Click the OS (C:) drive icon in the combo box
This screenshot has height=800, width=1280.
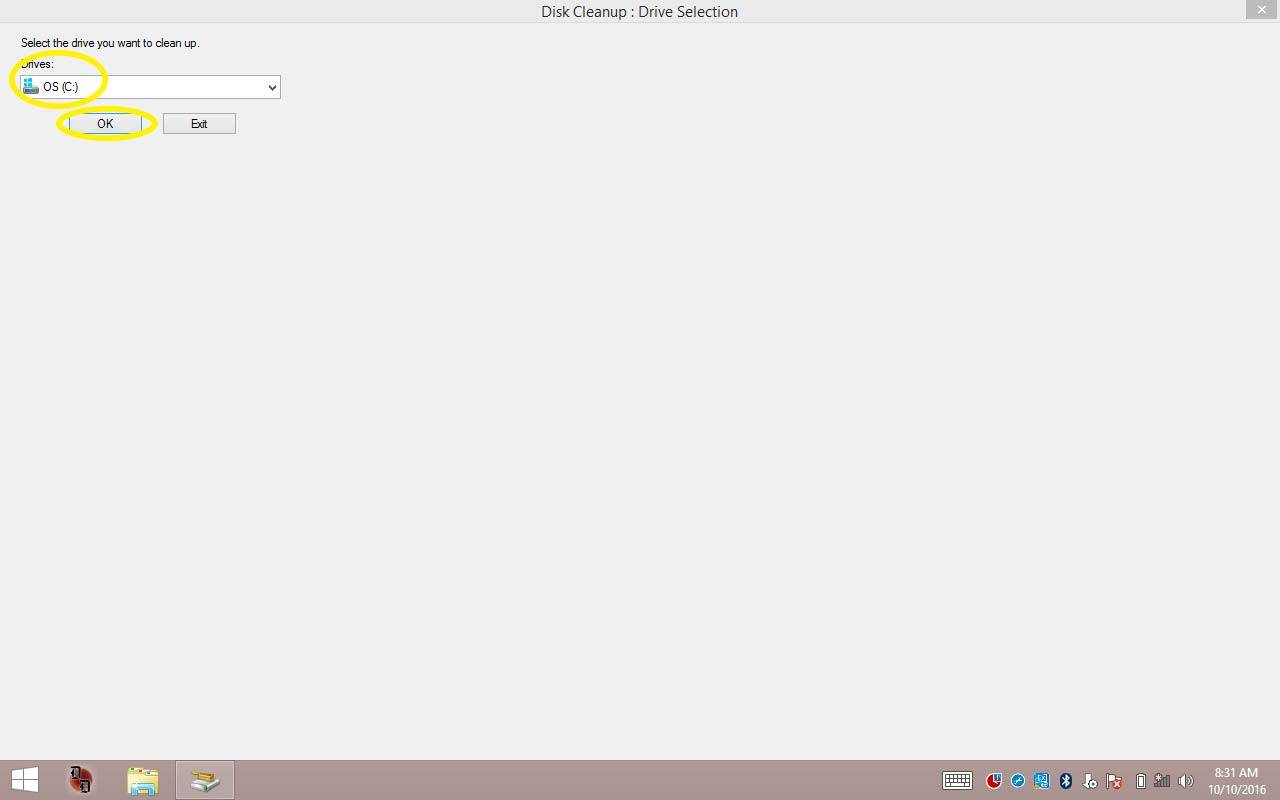pos(31,87)
